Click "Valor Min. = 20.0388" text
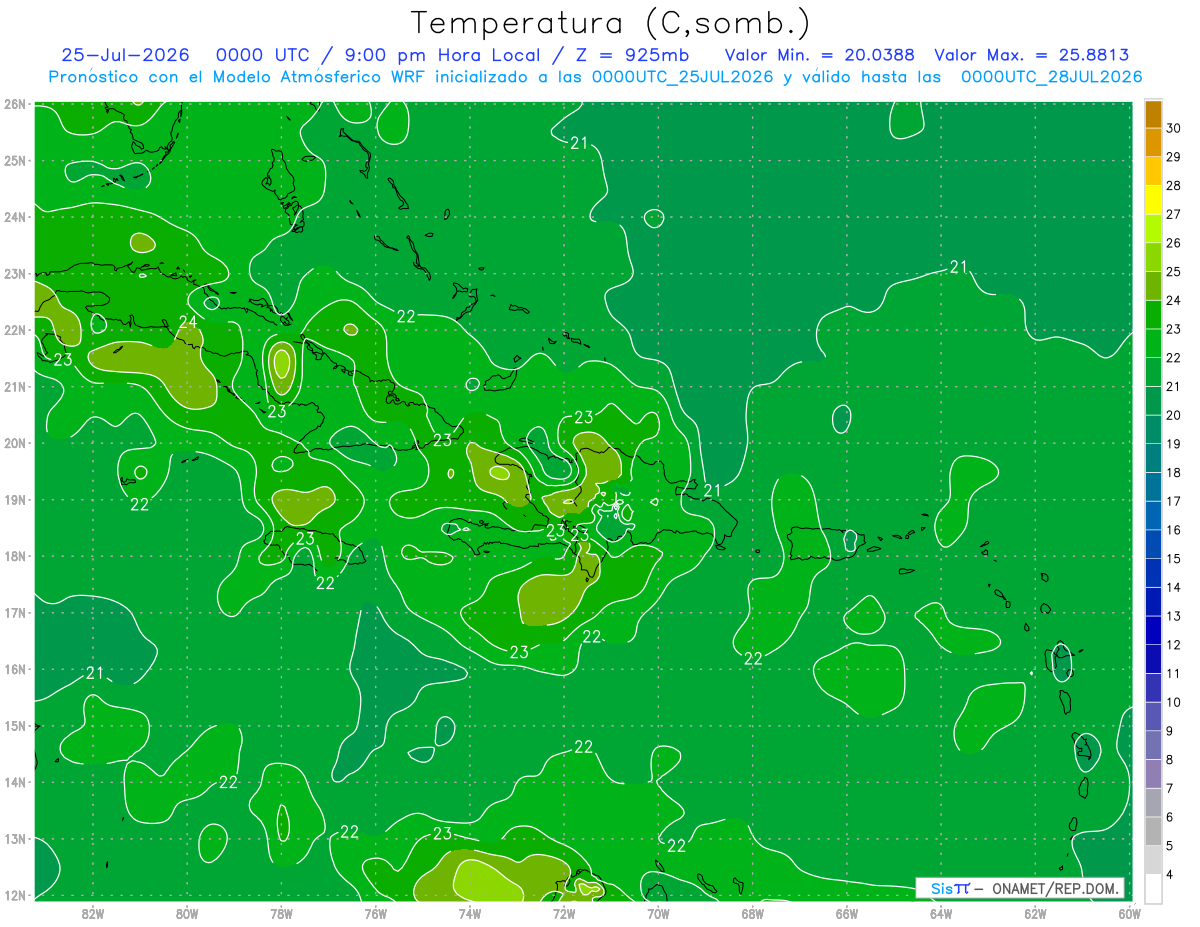1200x927 pixels. 819,56
